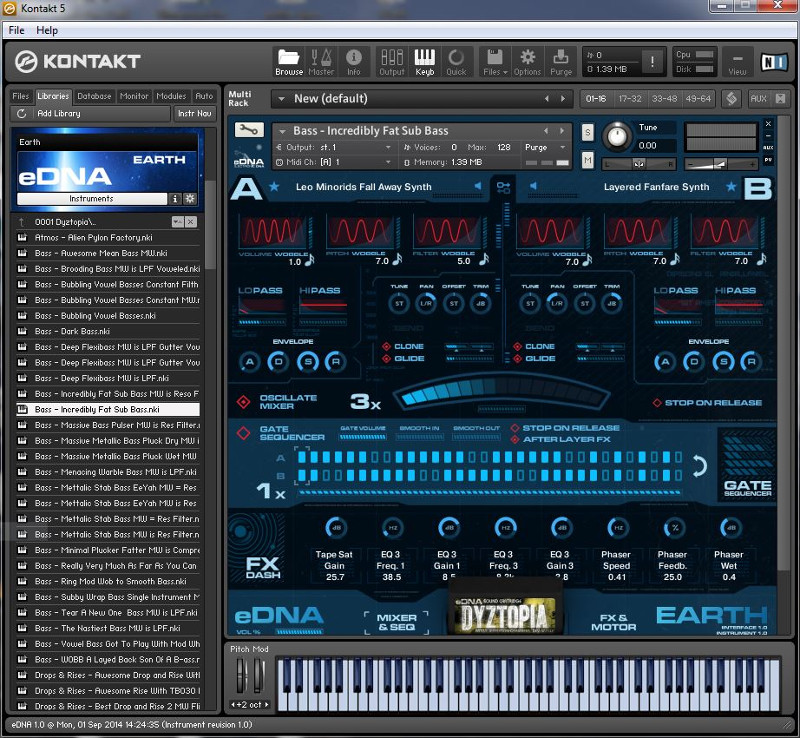The height and width of the screenshot is (738, 800).
Task: Toggle the Keyb on-screen keyboard icon
Action: click(424, 62)
